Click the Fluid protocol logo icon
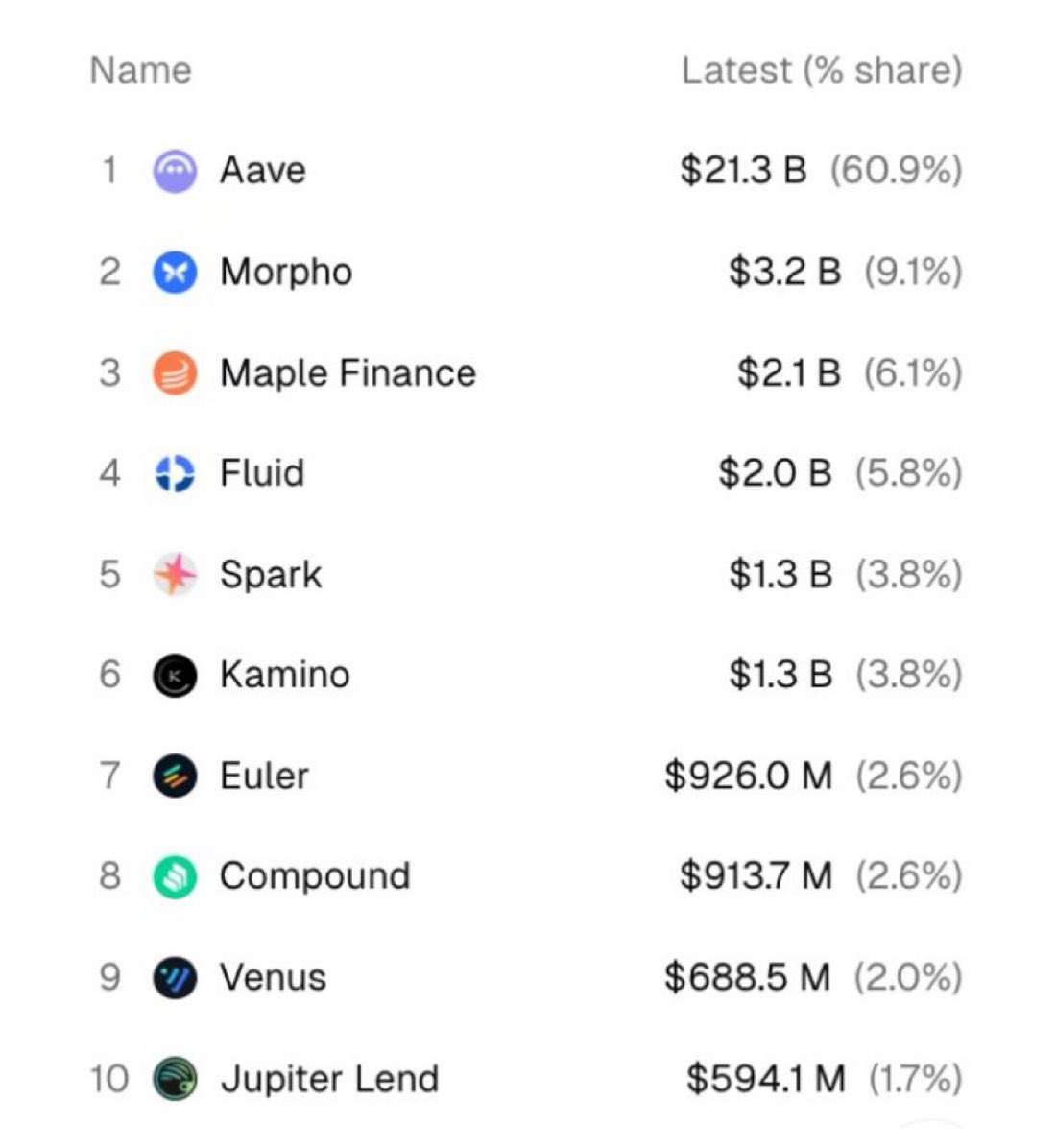Screen dimensions: 1056x1148 [175, 473]
